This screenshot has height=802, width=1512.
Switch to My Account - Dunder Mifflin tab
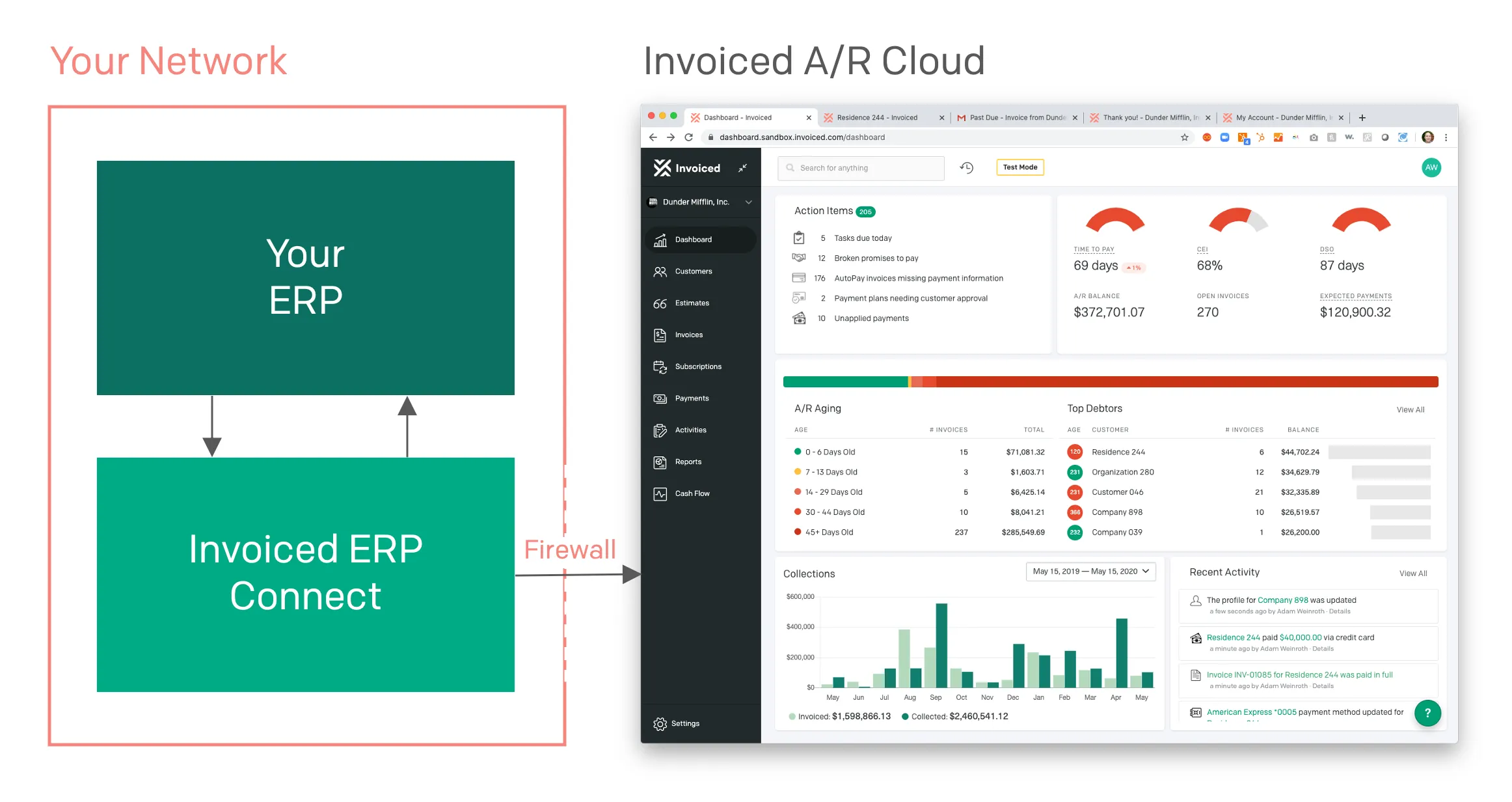tap(1282, 118)
